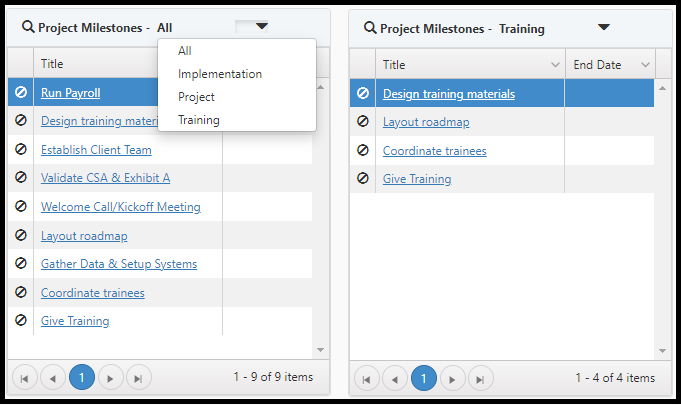The width and height of the screenshot is (681, 405).
Task: Click the status icon beside Welcome Call/Kickoff Meeting
Action: (x=20, y=206)
